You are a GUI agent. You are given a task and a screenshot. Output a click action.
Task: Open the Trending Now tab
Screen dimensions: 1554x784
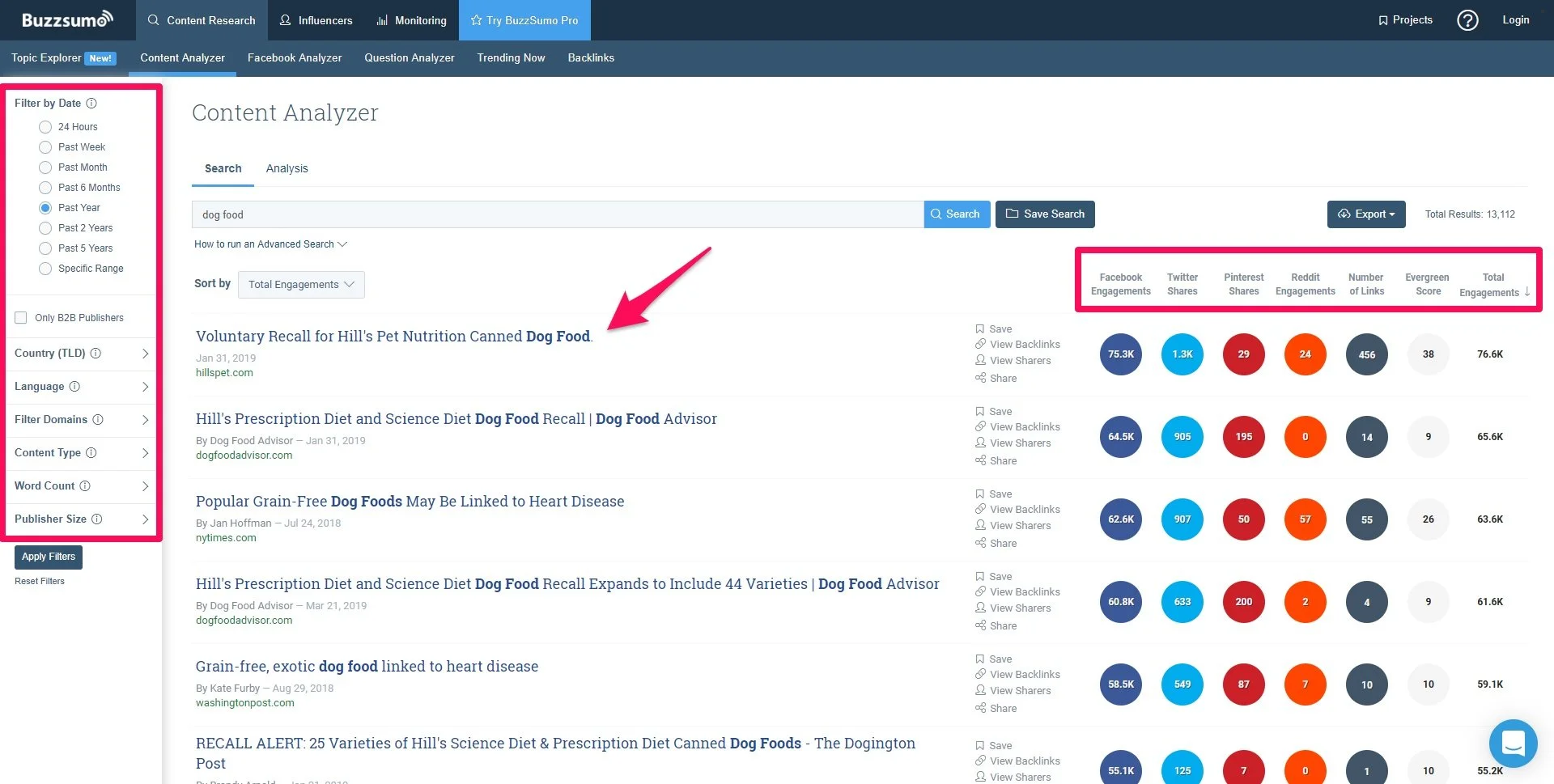tap(511, 58)
